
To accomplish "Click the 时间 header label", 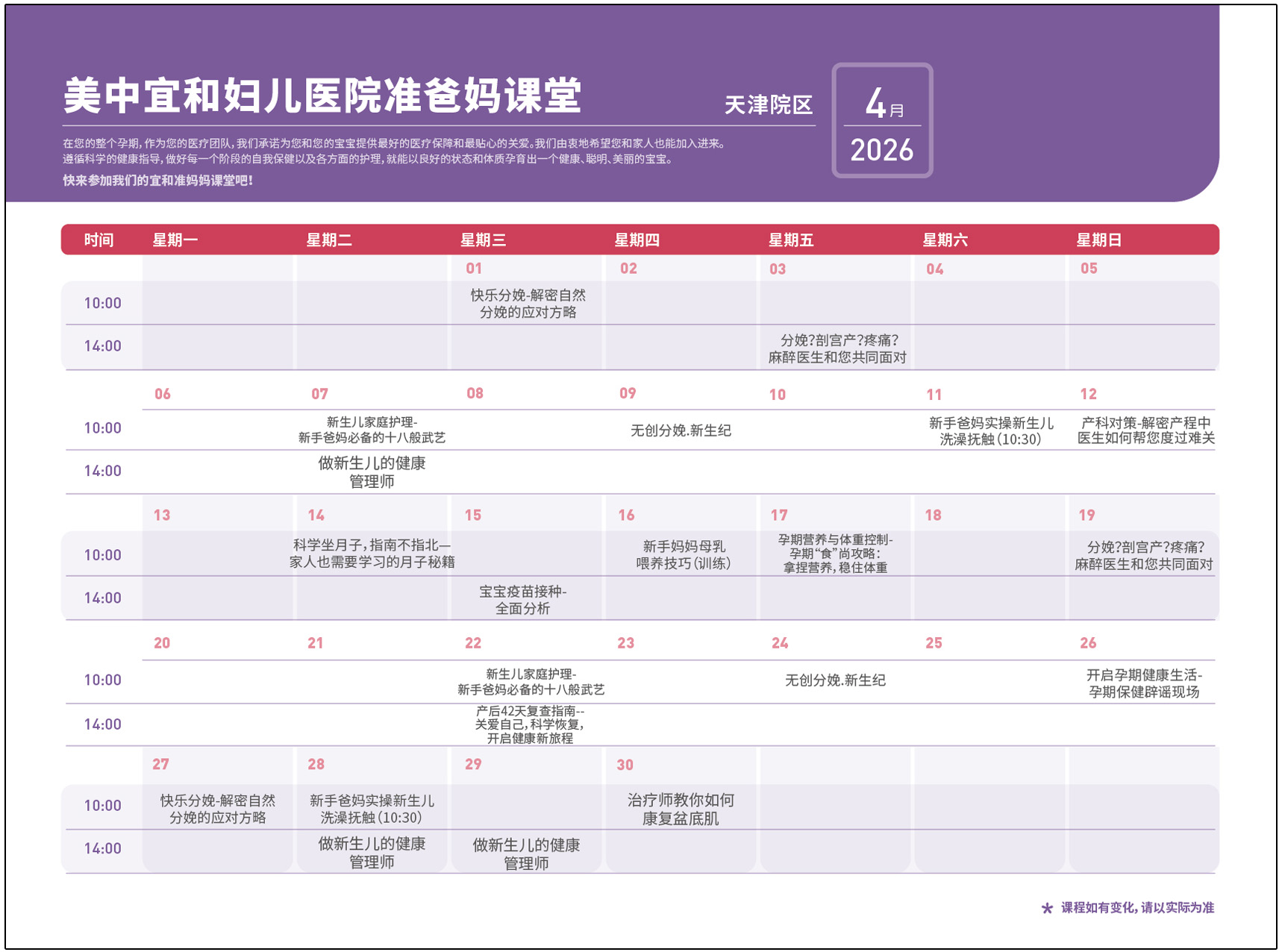I will (99, 240).
